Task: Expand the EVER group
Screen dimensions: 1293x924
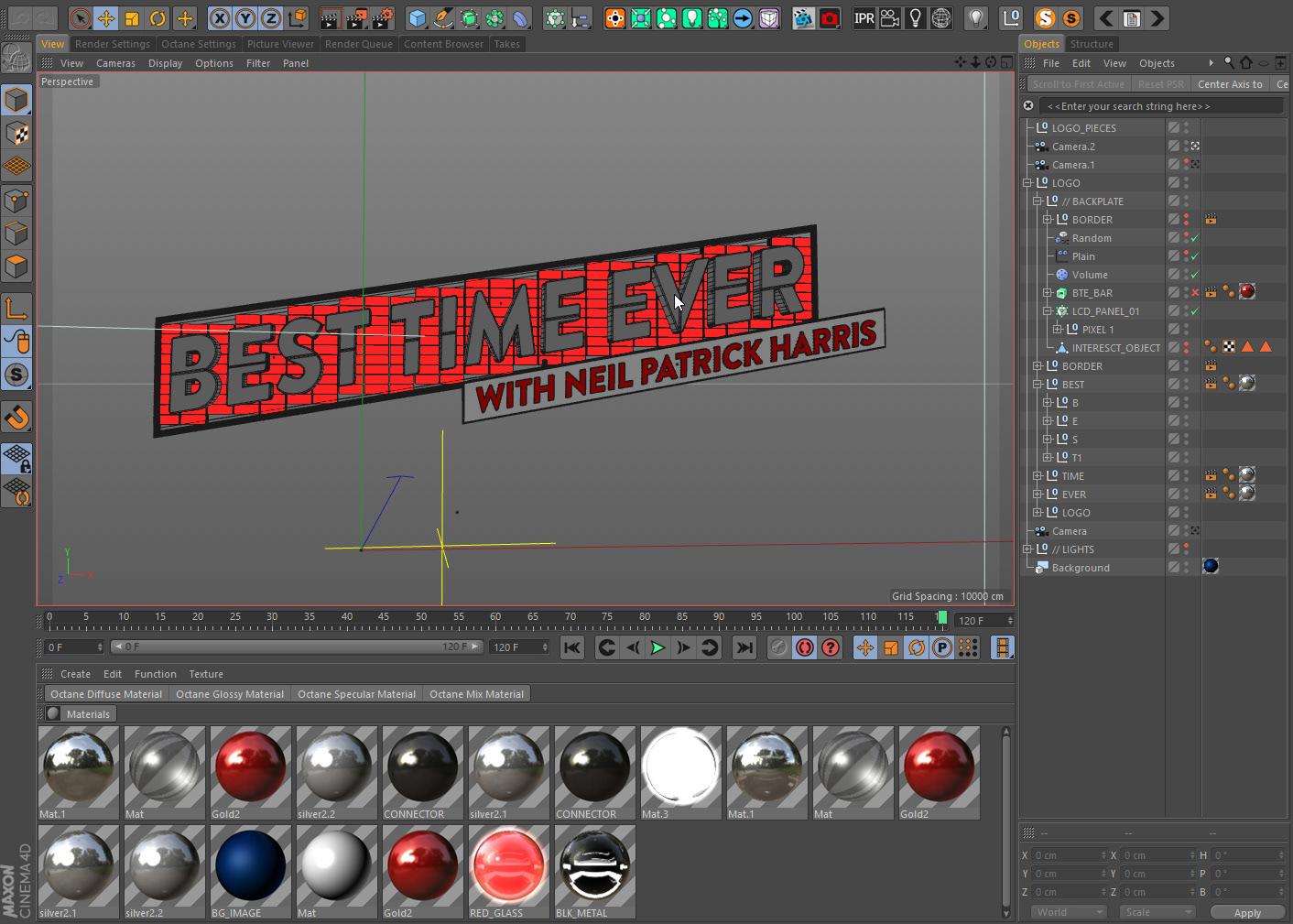Action: tap(1038, 495)
